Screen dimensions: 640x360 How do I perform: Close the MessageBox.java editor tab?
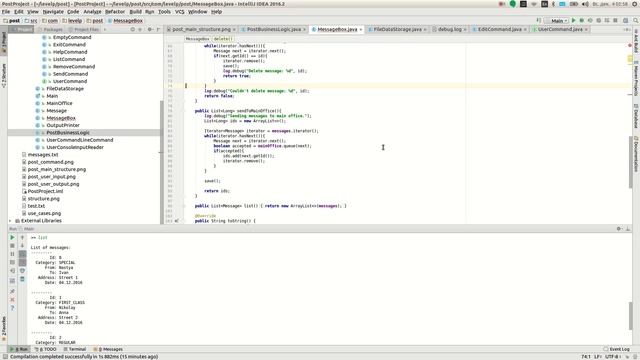(361, 29)
